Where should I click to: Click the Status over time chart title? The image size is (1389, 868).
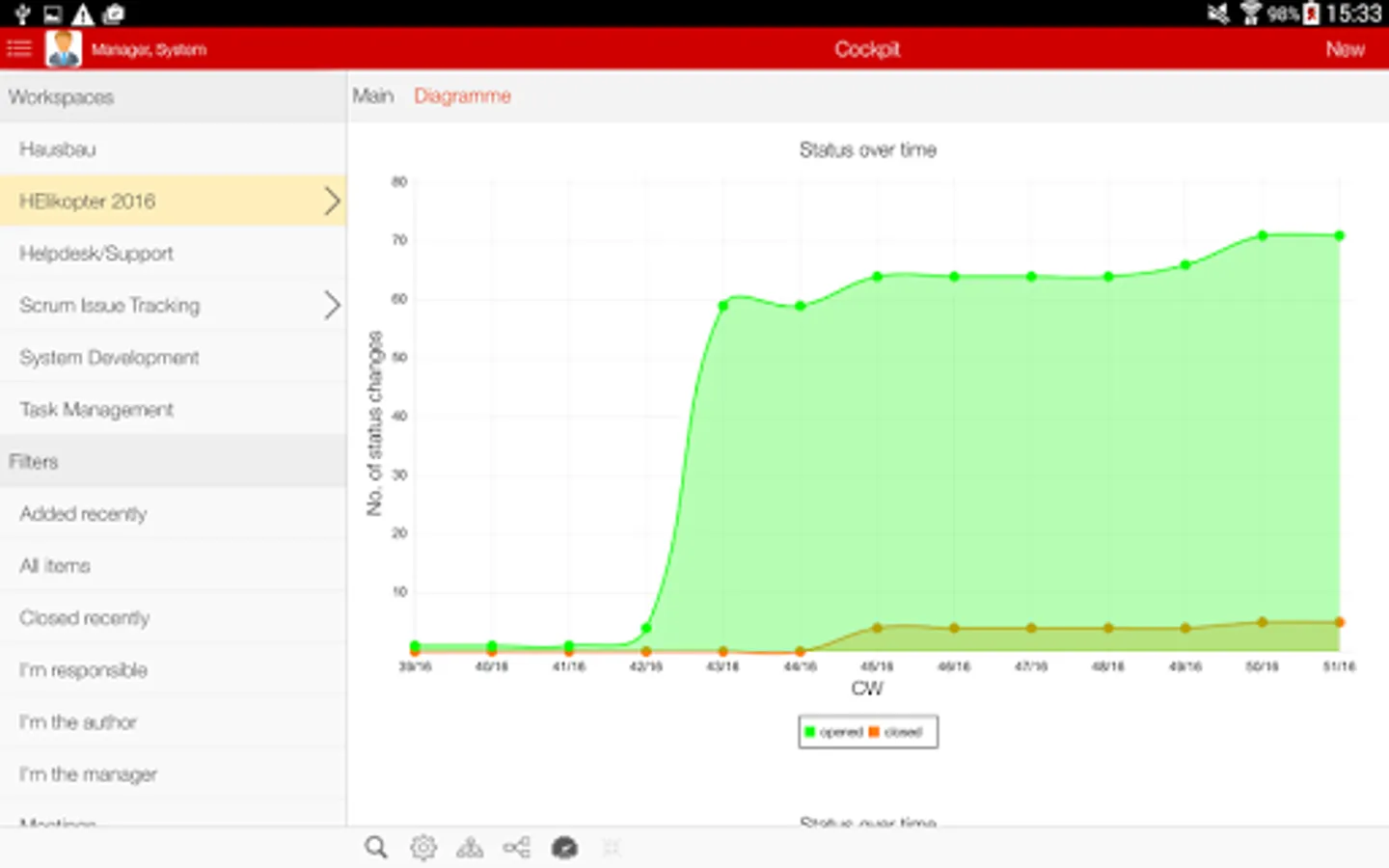(867, 149)
